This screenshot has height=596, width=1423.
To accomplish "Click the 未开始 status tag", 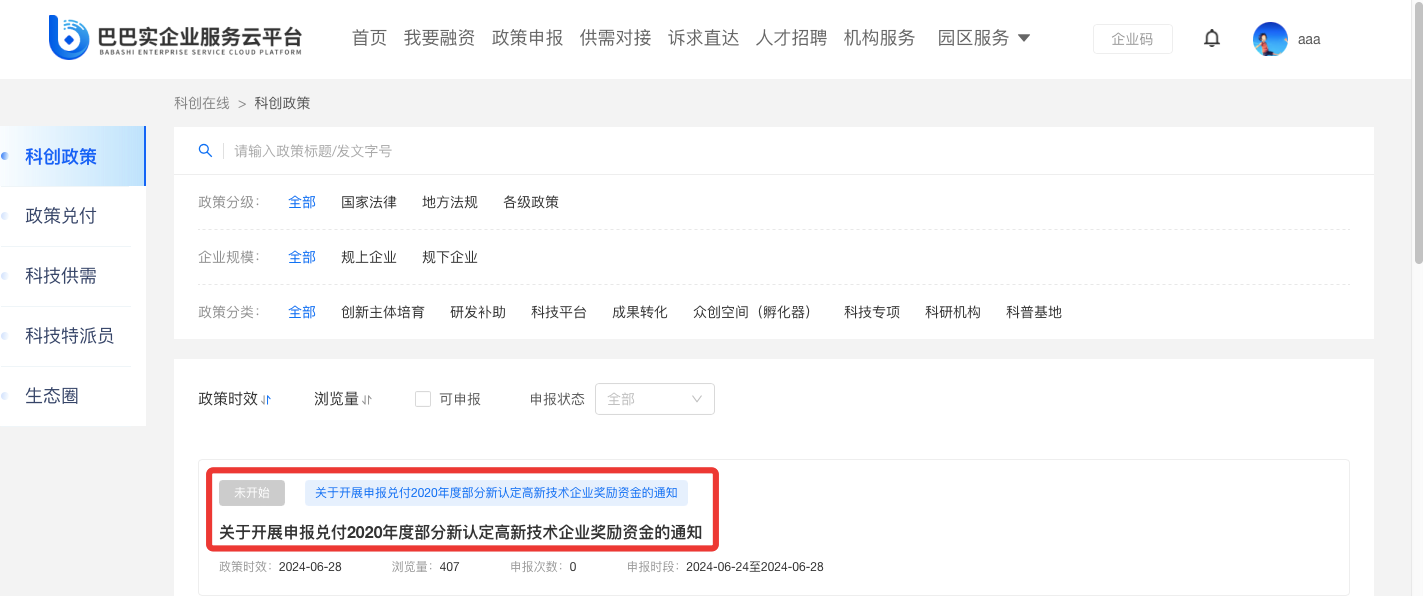I will [x=252, y=493].
